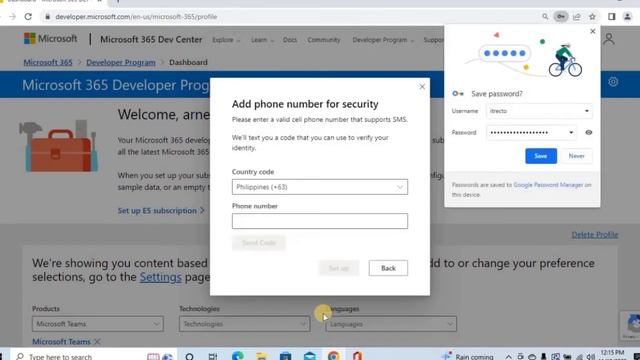
Task: Switch to Chrome on the taskbar
Action: point(333,356)
